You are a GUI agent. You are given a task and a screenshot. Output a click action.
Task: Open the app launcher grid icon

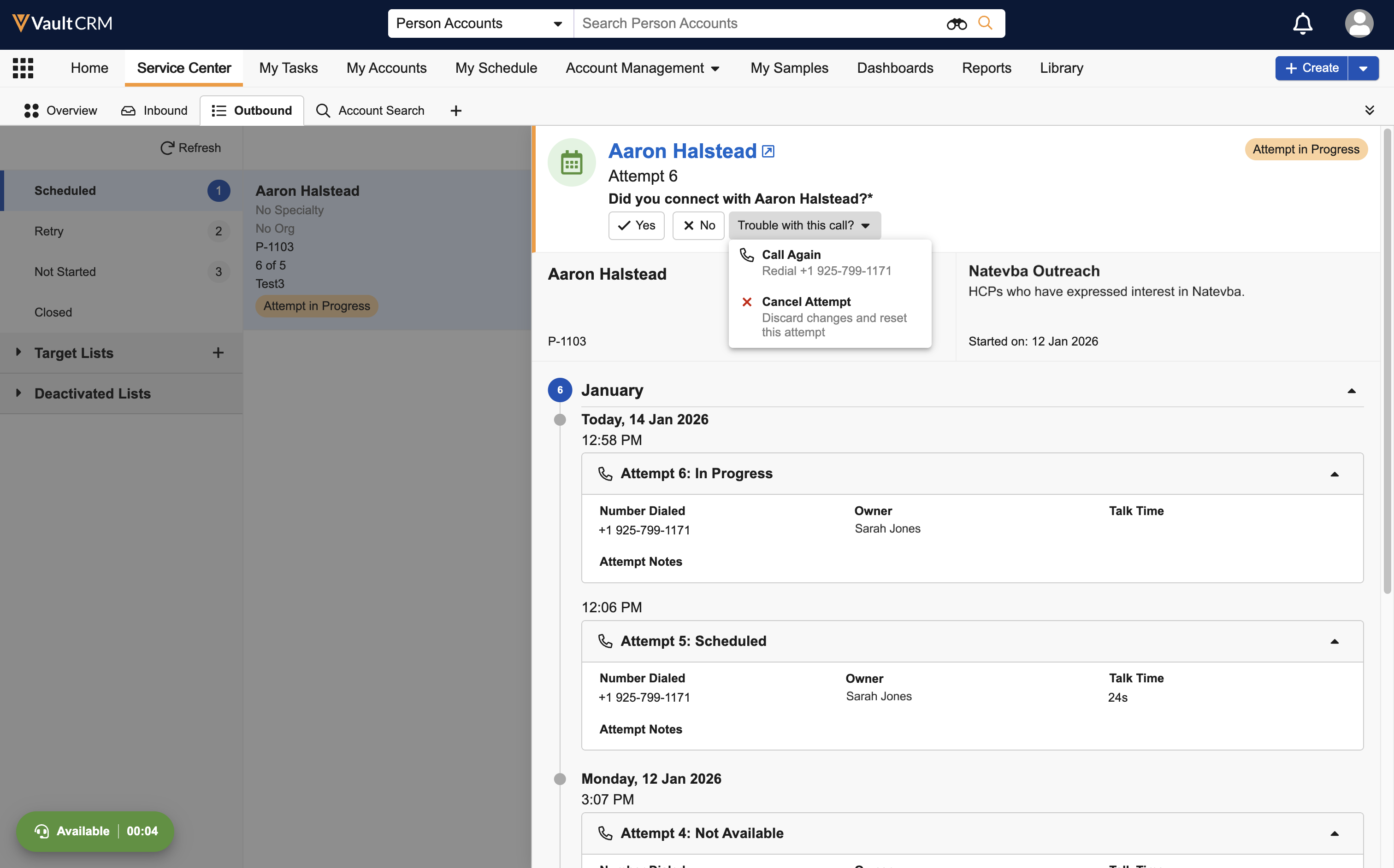tap(23, 68)
